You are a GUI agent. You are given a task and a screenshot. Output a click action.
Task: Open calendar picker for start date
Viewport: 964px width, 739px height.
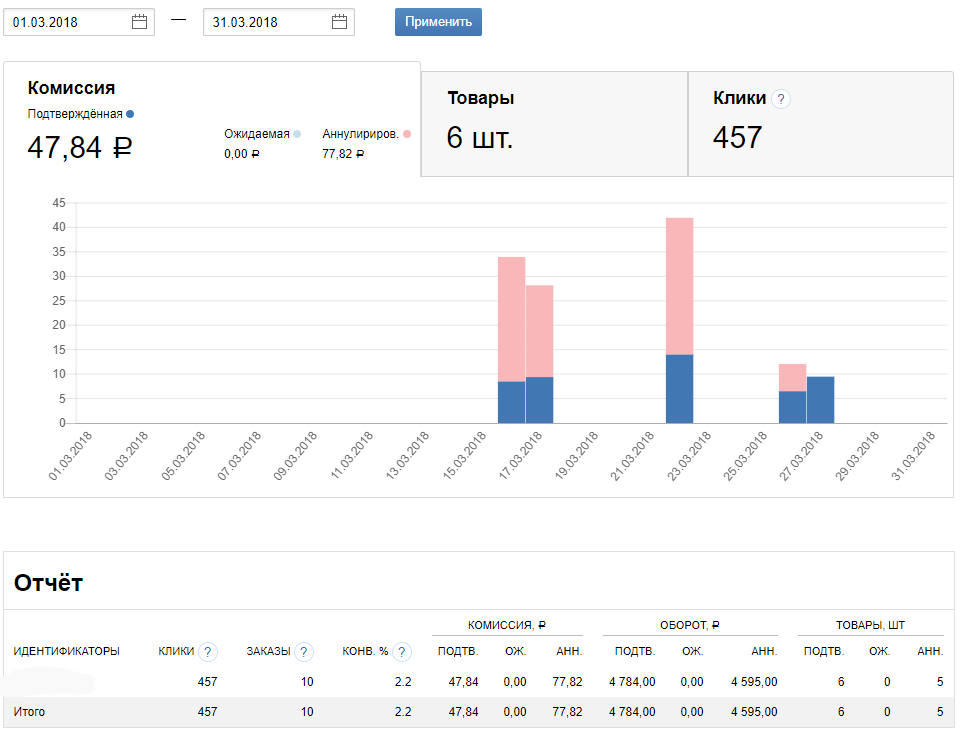(x=139, y=22)
